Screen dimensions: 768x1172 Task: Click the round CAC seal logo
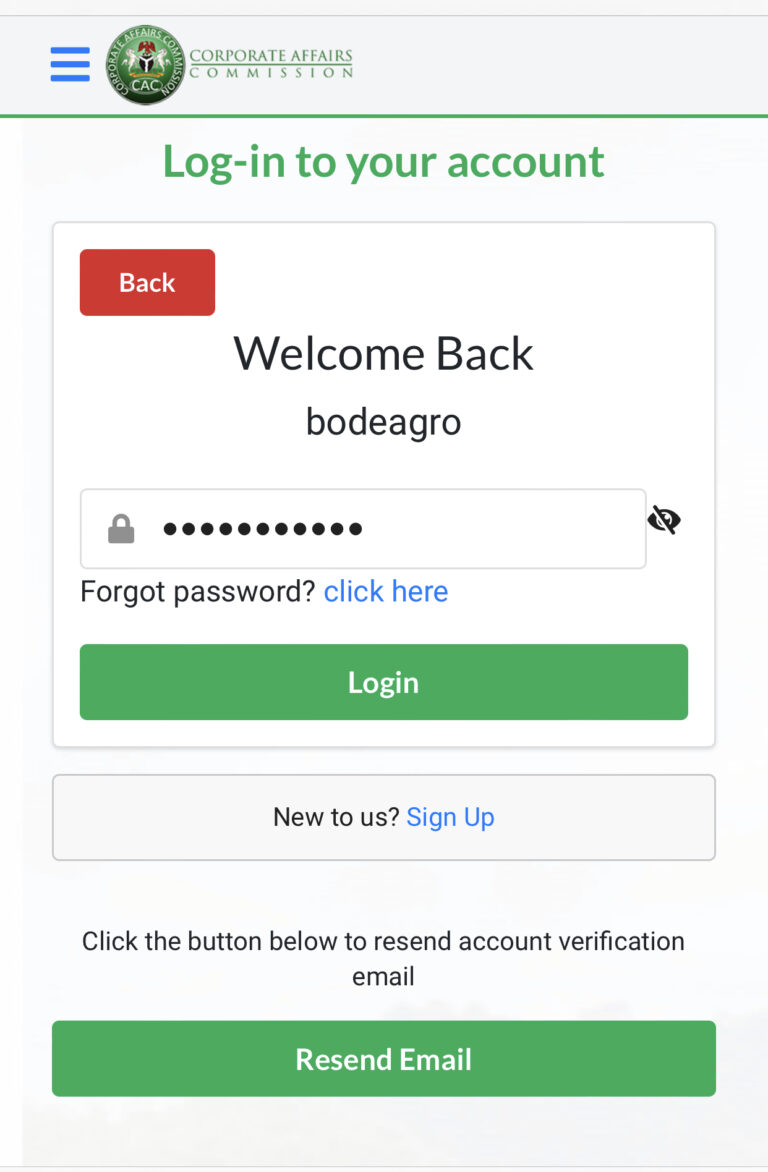tap(146, 65)
